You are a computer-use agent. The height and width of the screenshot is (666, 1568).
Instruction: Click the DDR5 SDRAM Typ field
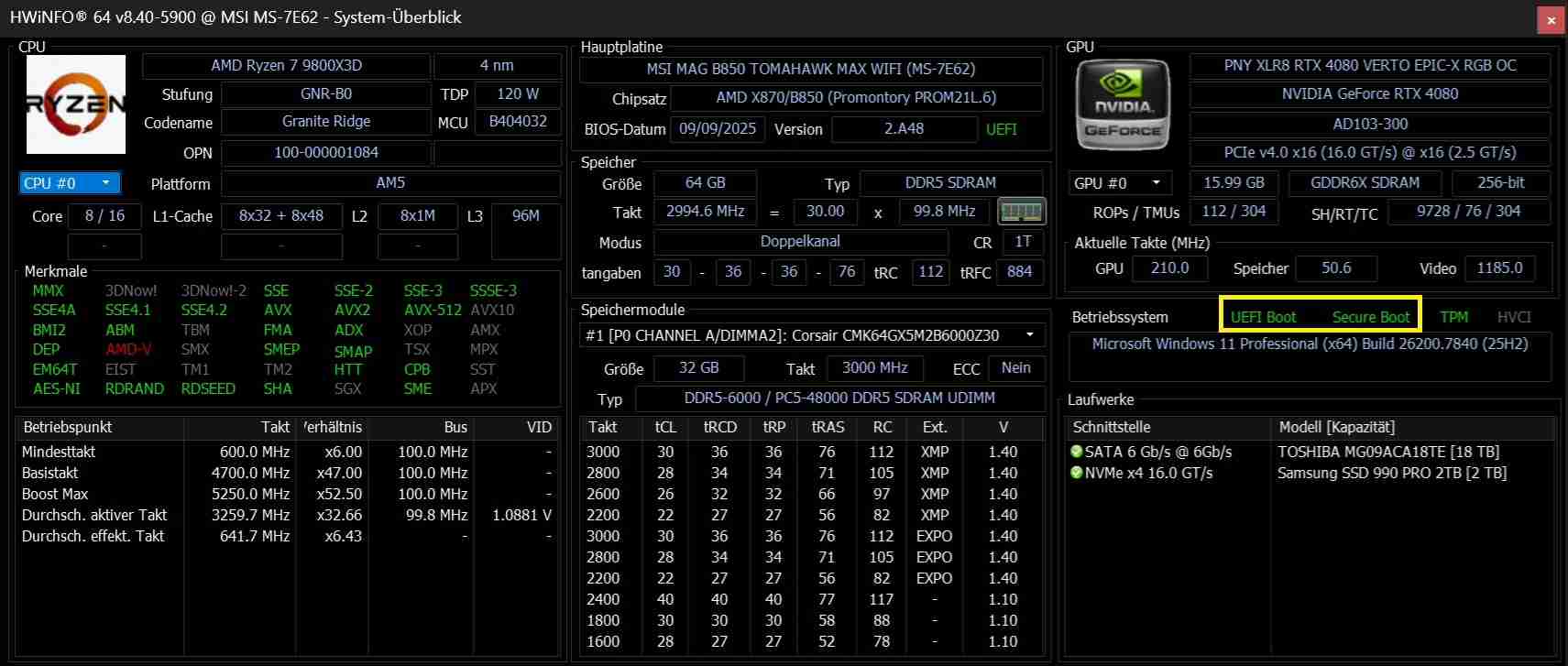click(950, 183)
